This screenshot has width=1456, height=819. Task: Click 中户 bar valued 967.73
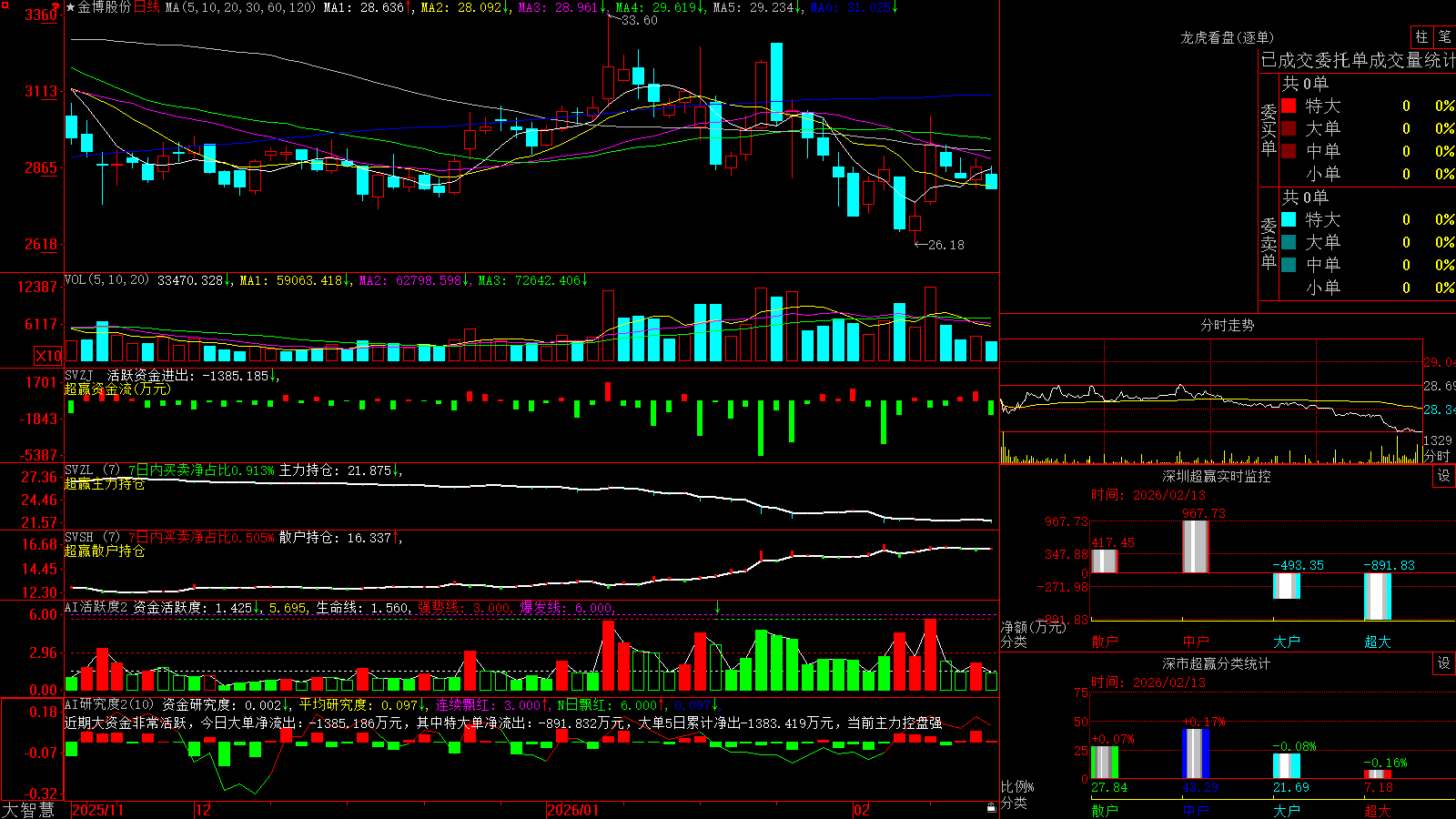click(1195, 546)
